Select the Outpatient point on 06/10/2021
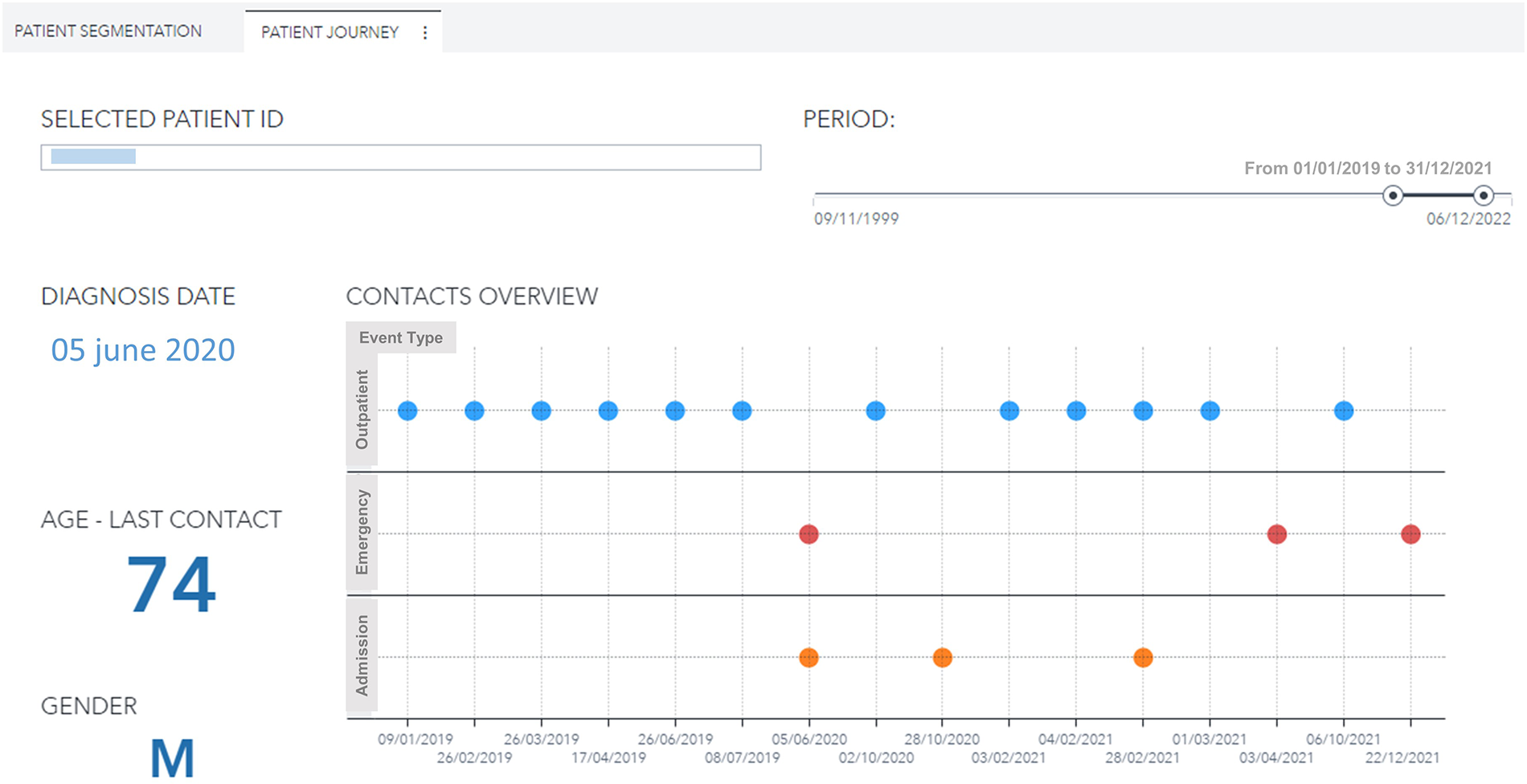The width and height of the screenshot is (1527, 784). (x=1344, y=411)
